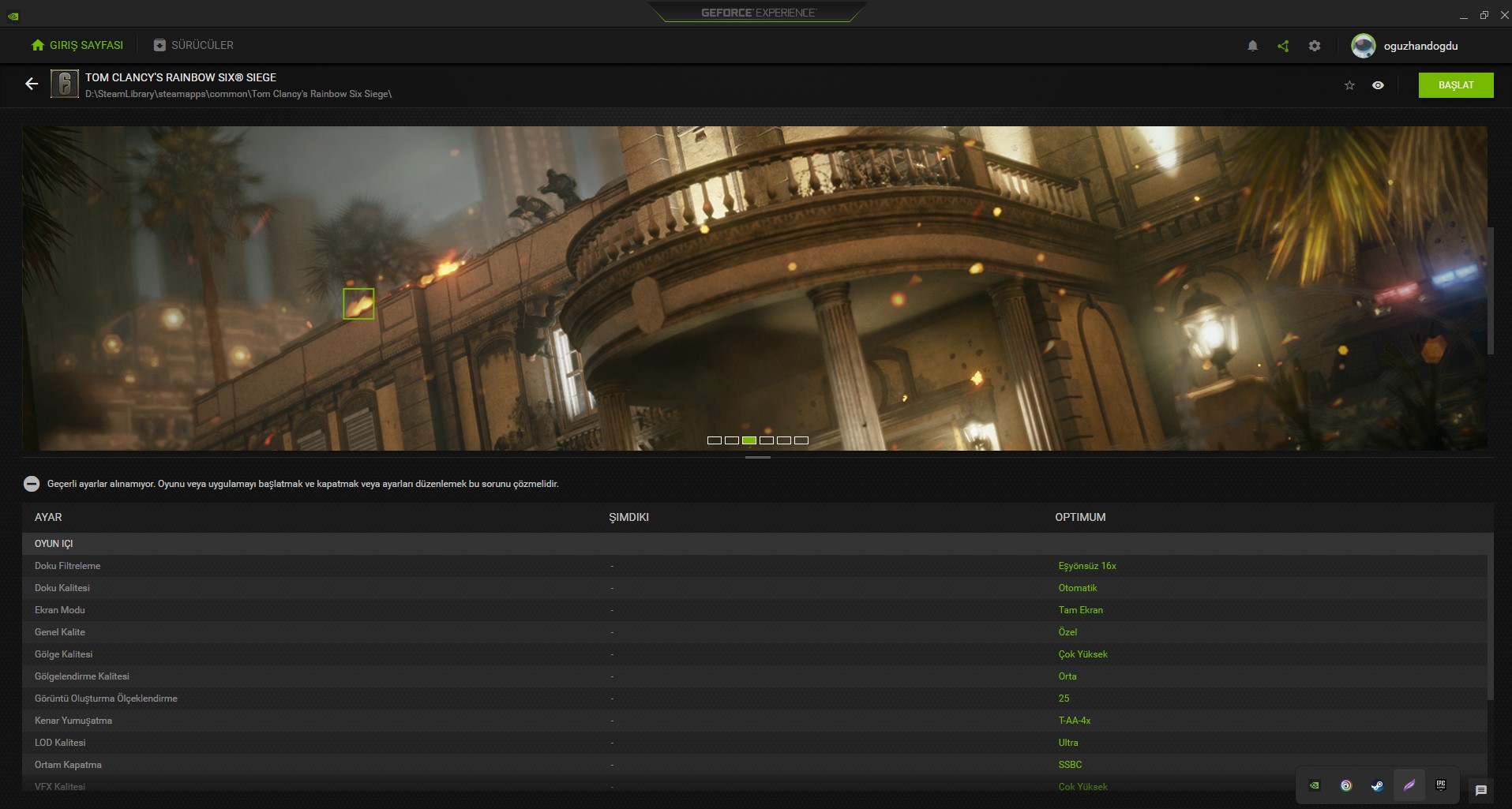This screenshot has width=1512, height=809.
Task: Click the green-boxed flame detail in screenshot
Action: click(358, 304)
